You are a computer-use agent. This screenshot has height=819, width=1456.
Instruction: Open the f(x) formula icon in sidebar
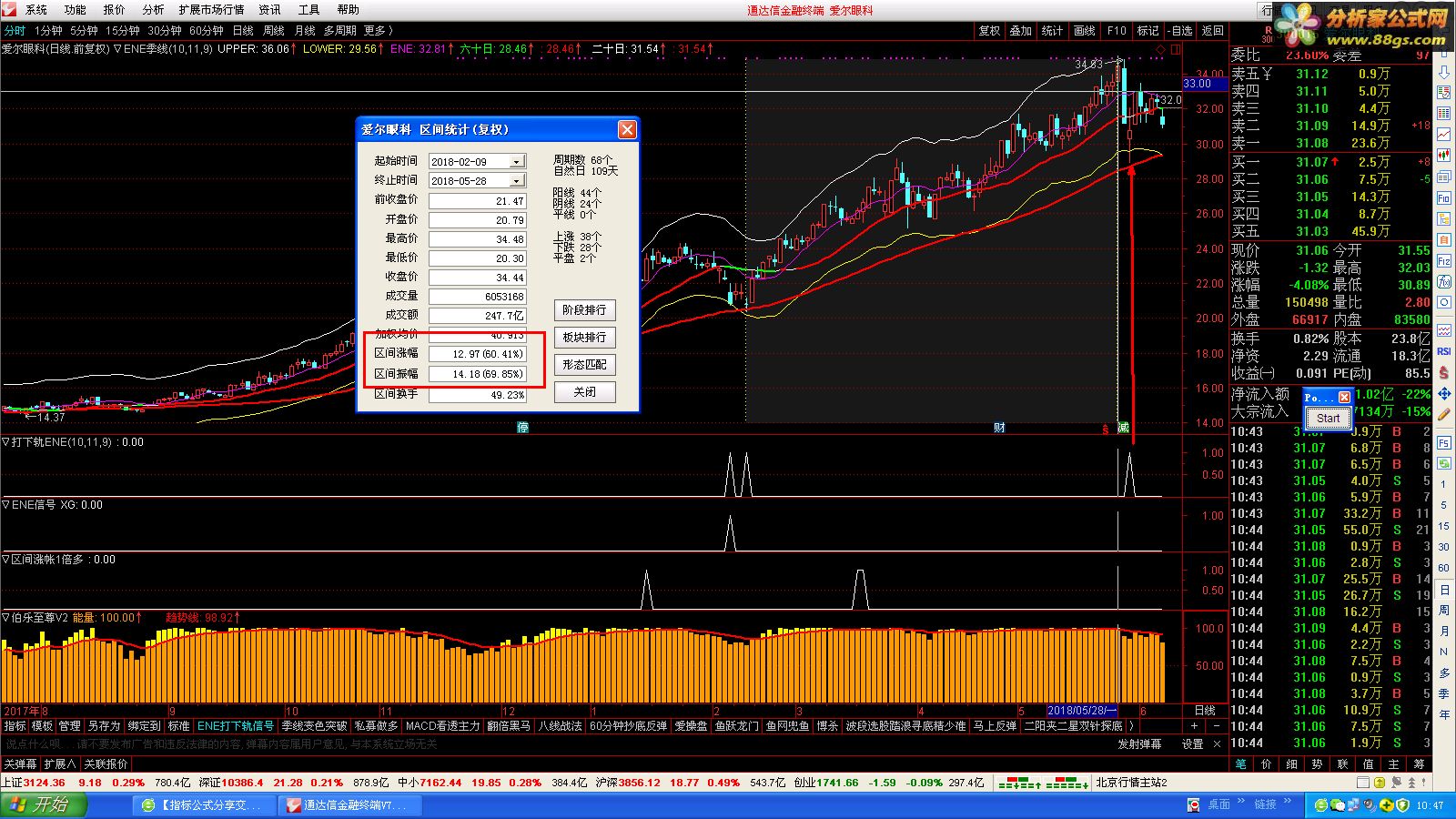tap(1444, 282)
